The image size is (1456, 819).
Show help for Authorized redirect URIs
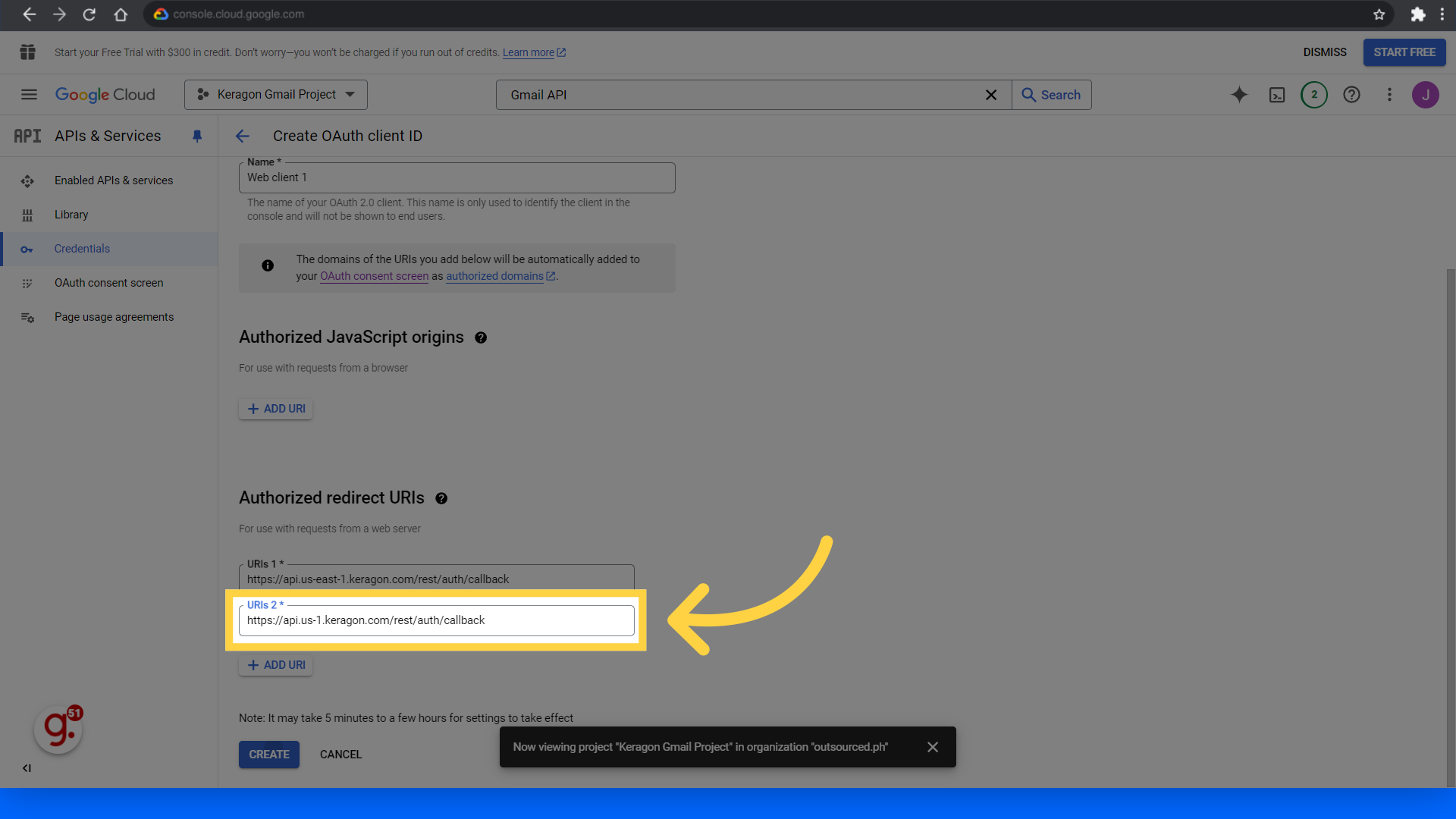tap(441, 498)
